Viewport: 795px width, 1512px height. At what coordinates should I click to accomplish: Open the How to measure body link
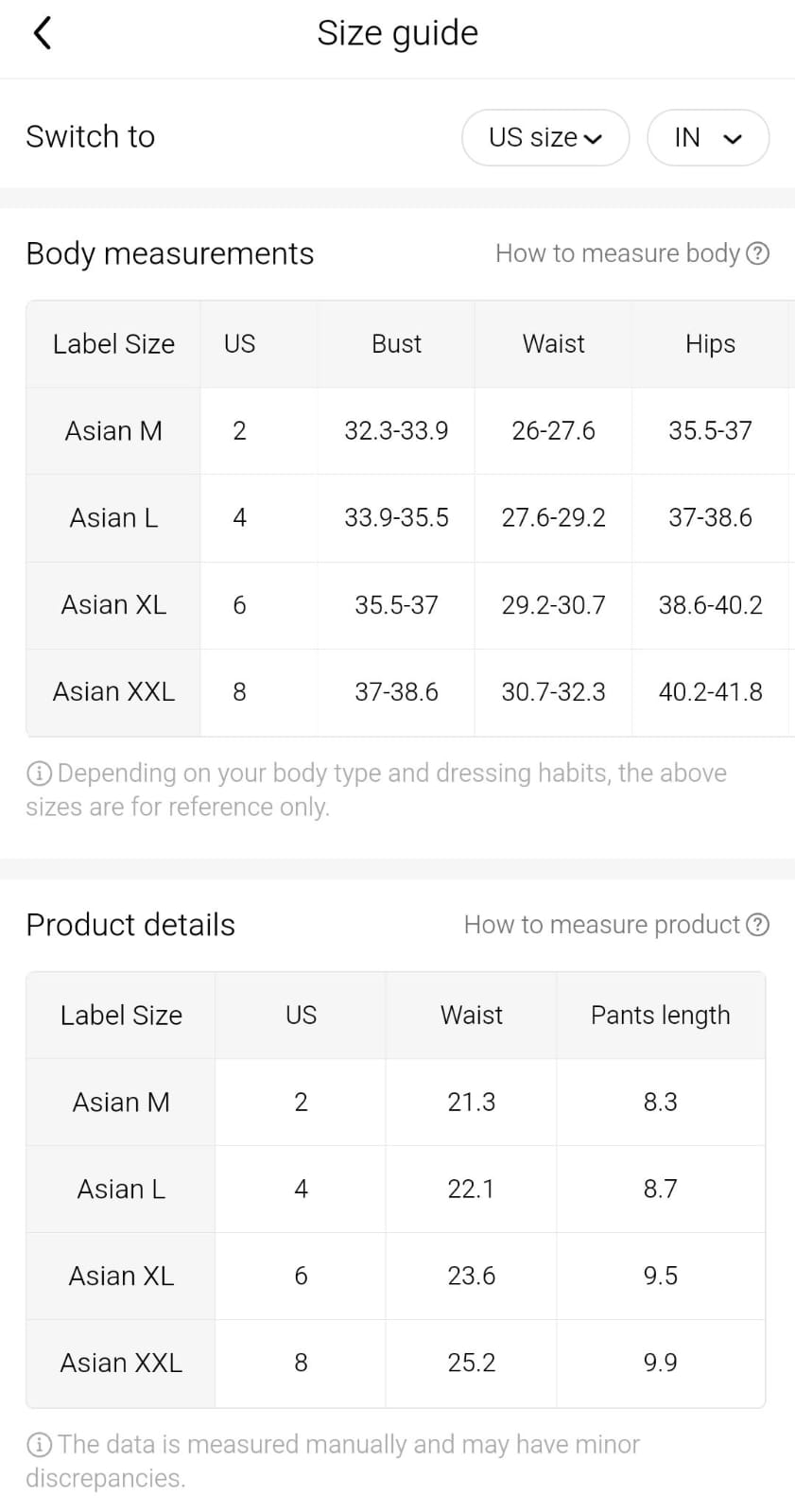[x=617, y=253]
